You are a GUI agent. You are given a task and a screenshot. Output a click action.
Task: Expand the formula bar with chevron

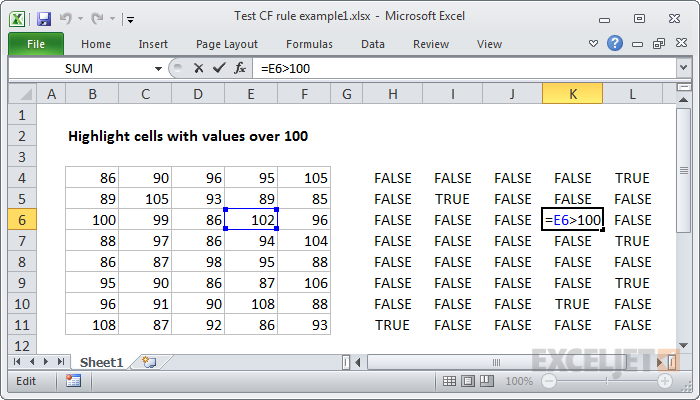click(683, 68)
